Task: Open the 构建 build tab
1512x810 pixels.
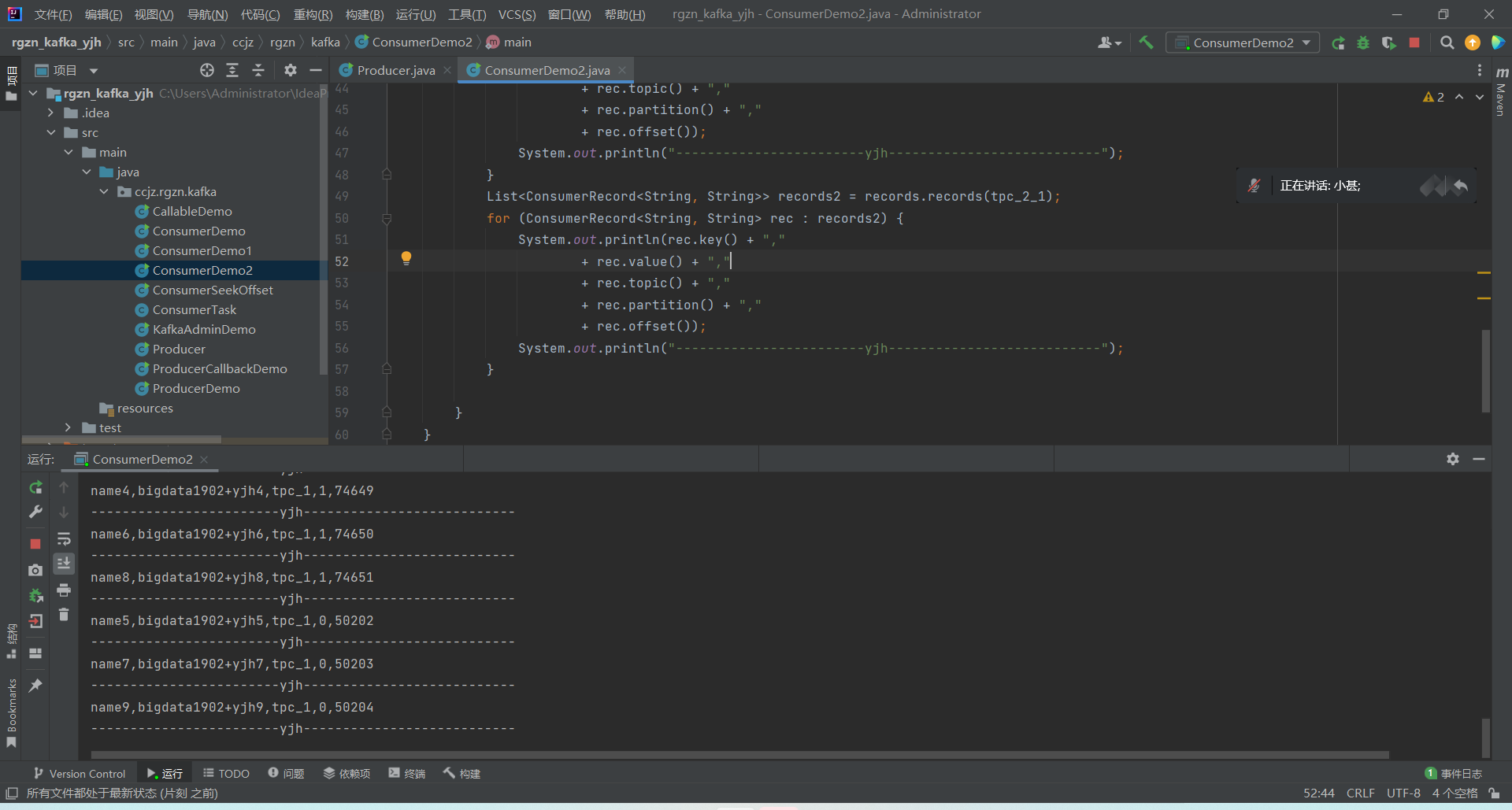Action: [x=461, y=773]
